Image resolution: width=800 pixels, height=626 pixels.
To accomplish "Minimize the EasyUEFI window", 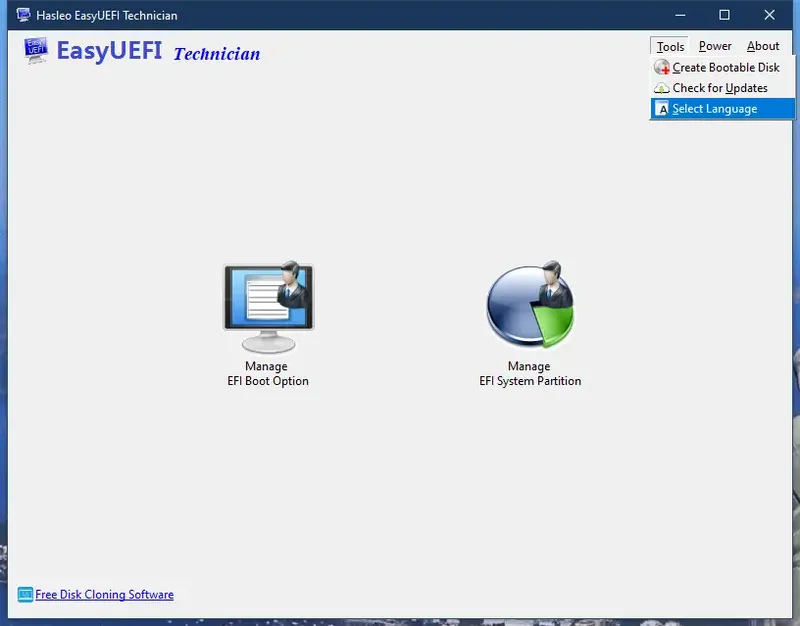I will (x=680, y=15).
